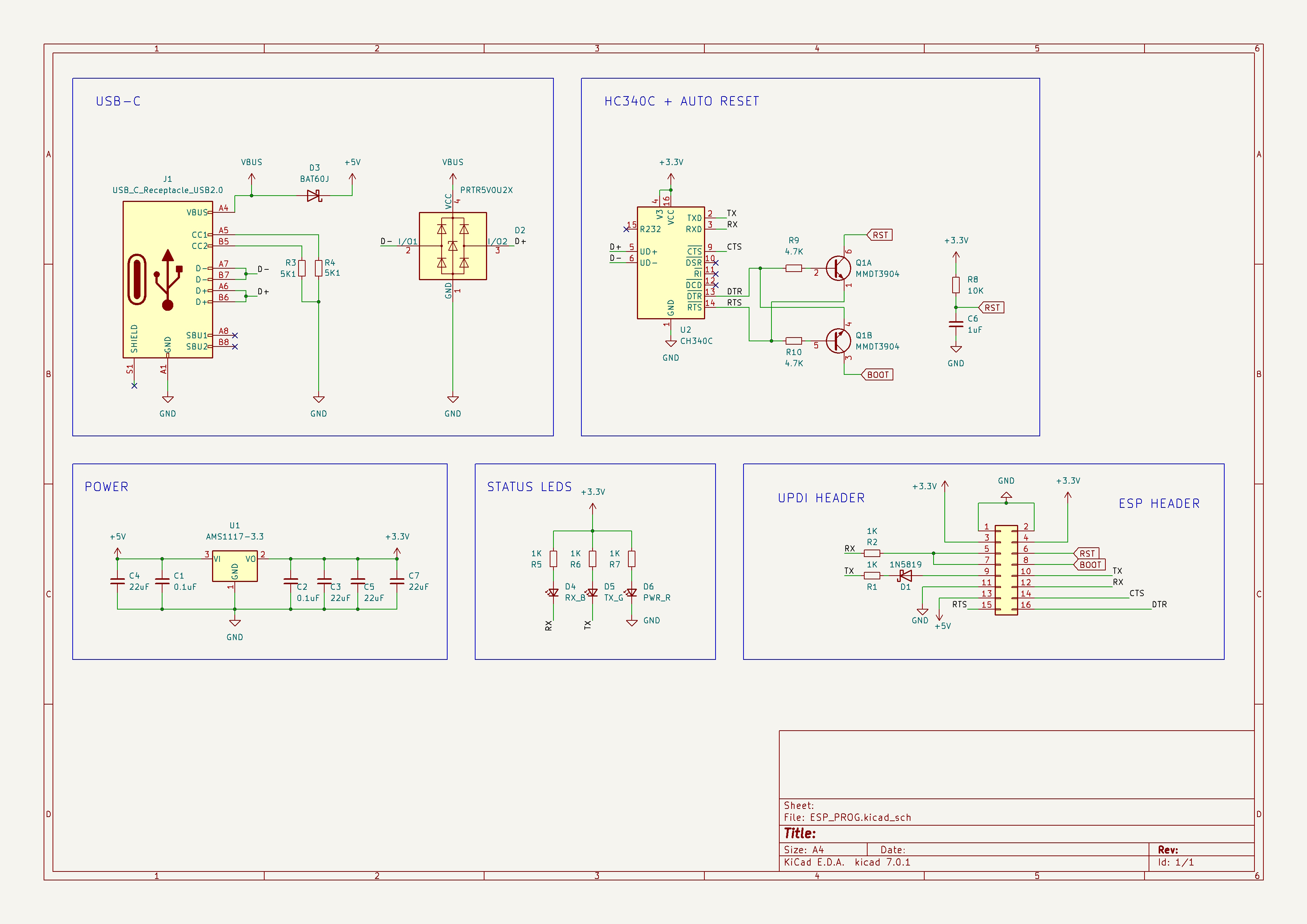
Task: Click transistor Q1B symbol
Action: (x=838, y=341)
